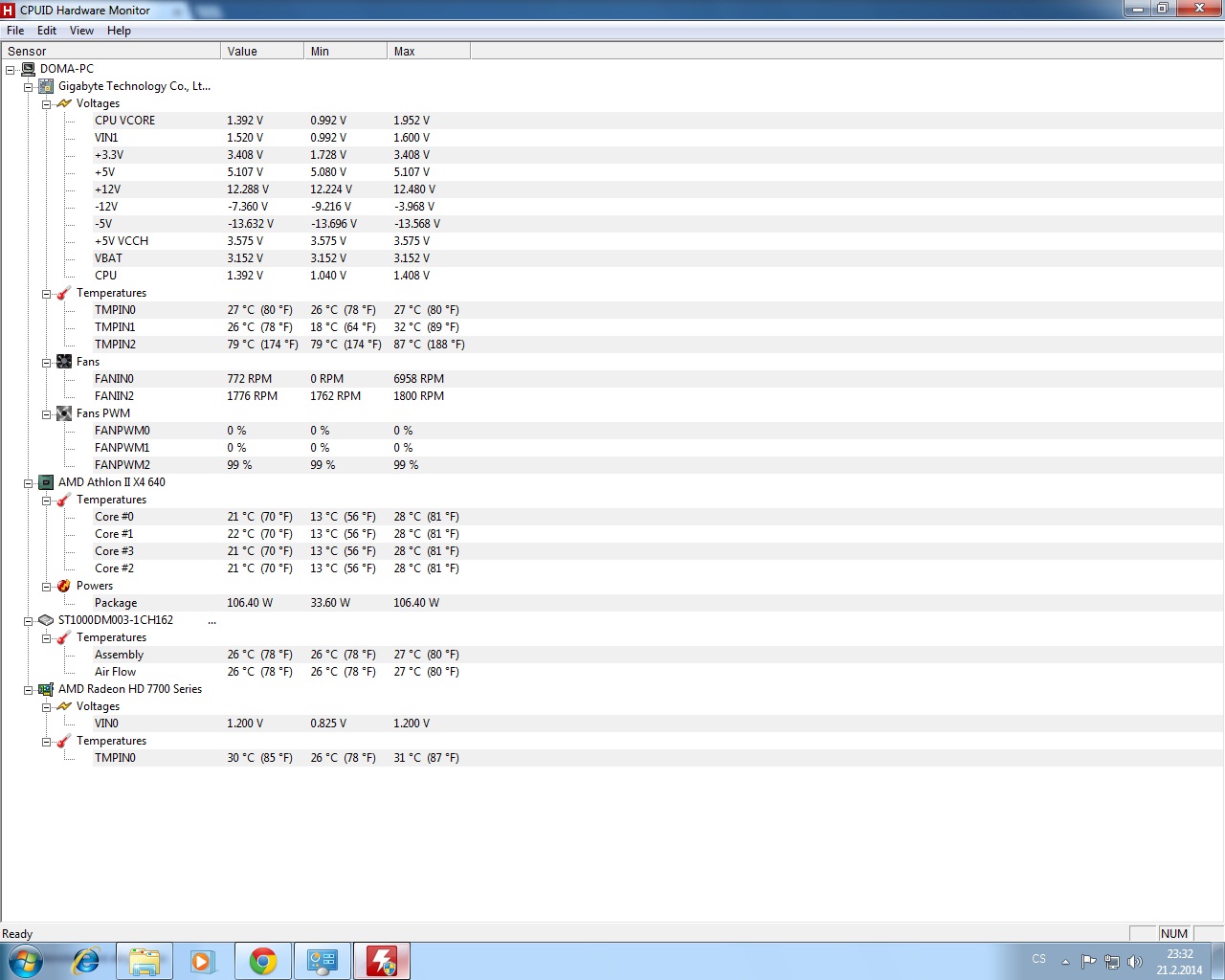Image resolution: width=1225 pixels, height=980 pixels.
Task: Collapse the Gigabyte Technology node
Action: [x=29, y=86]
